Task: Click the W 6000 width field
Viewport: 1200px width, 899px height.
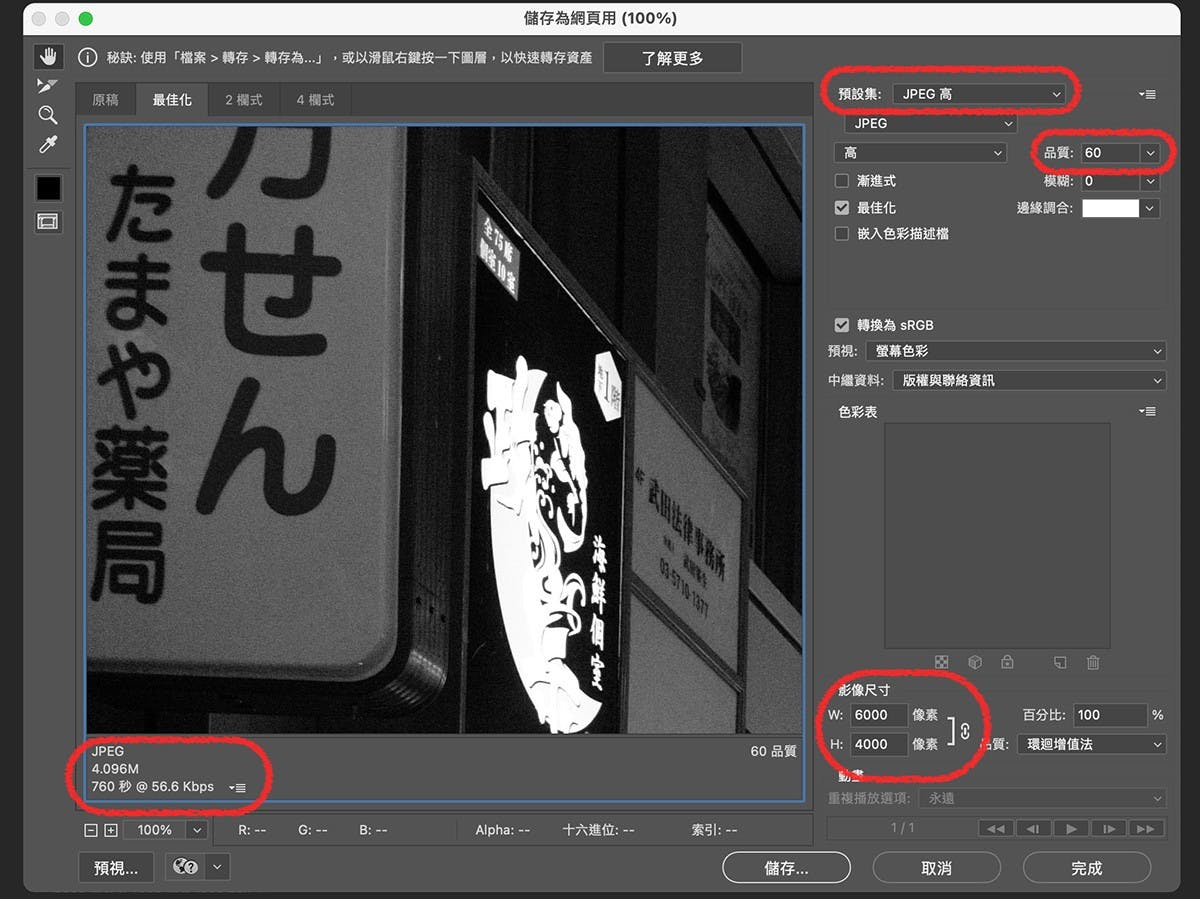Action: coord(879,715)
